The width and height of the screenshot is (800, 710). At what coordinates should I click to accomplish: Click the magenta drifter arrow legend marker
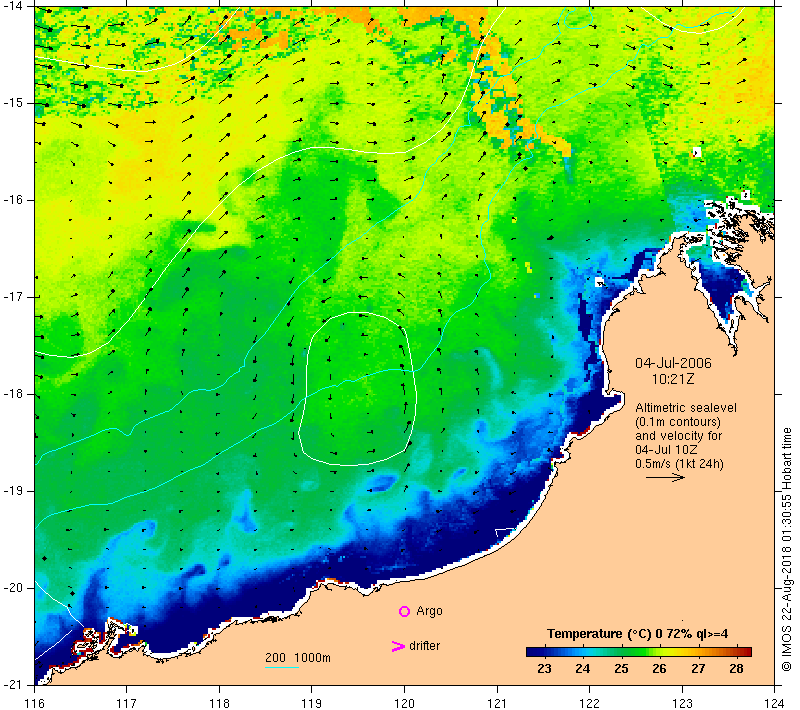398,646
